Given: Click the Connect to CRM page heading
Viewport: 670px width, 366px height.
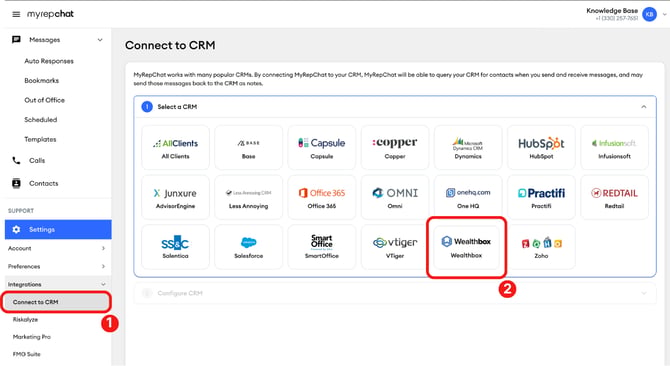Looking at the screenshot, I should coord(170,45).
